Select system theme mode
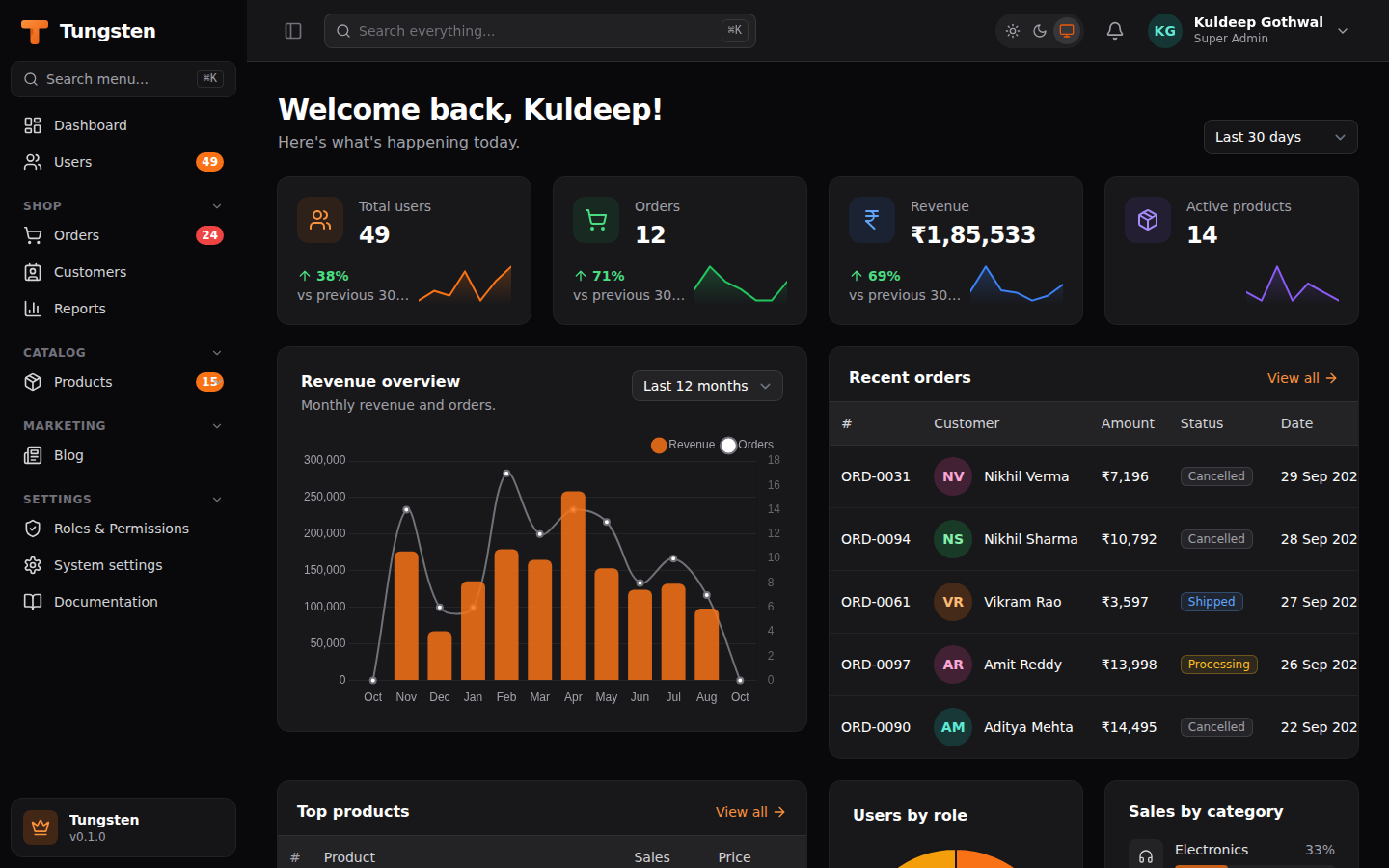 click(1067, 31)
